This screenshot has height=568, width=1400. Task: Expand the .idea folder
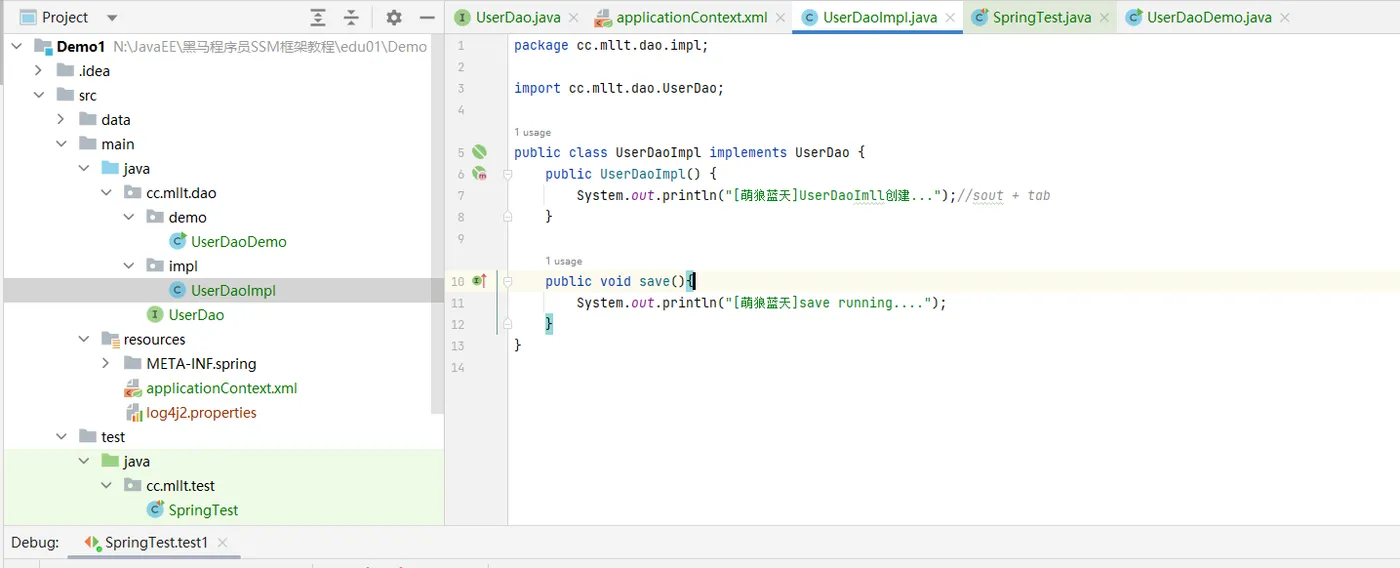[x=39, y=70]
